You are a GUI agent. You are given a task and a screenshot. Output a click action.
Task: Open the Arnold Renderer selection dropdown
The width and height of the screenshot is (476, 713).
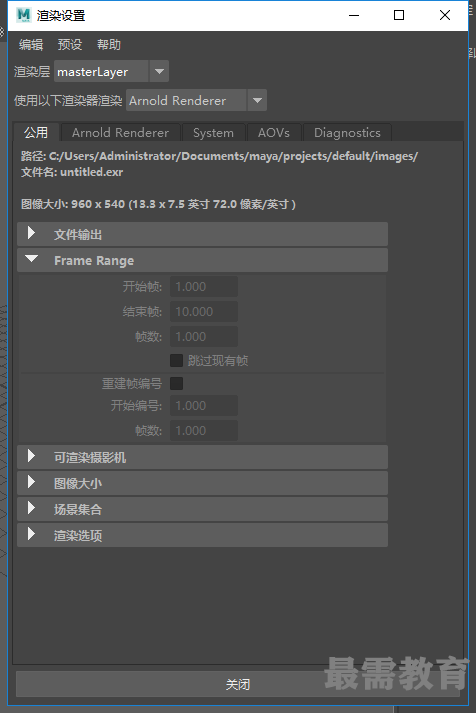[196, 100]
